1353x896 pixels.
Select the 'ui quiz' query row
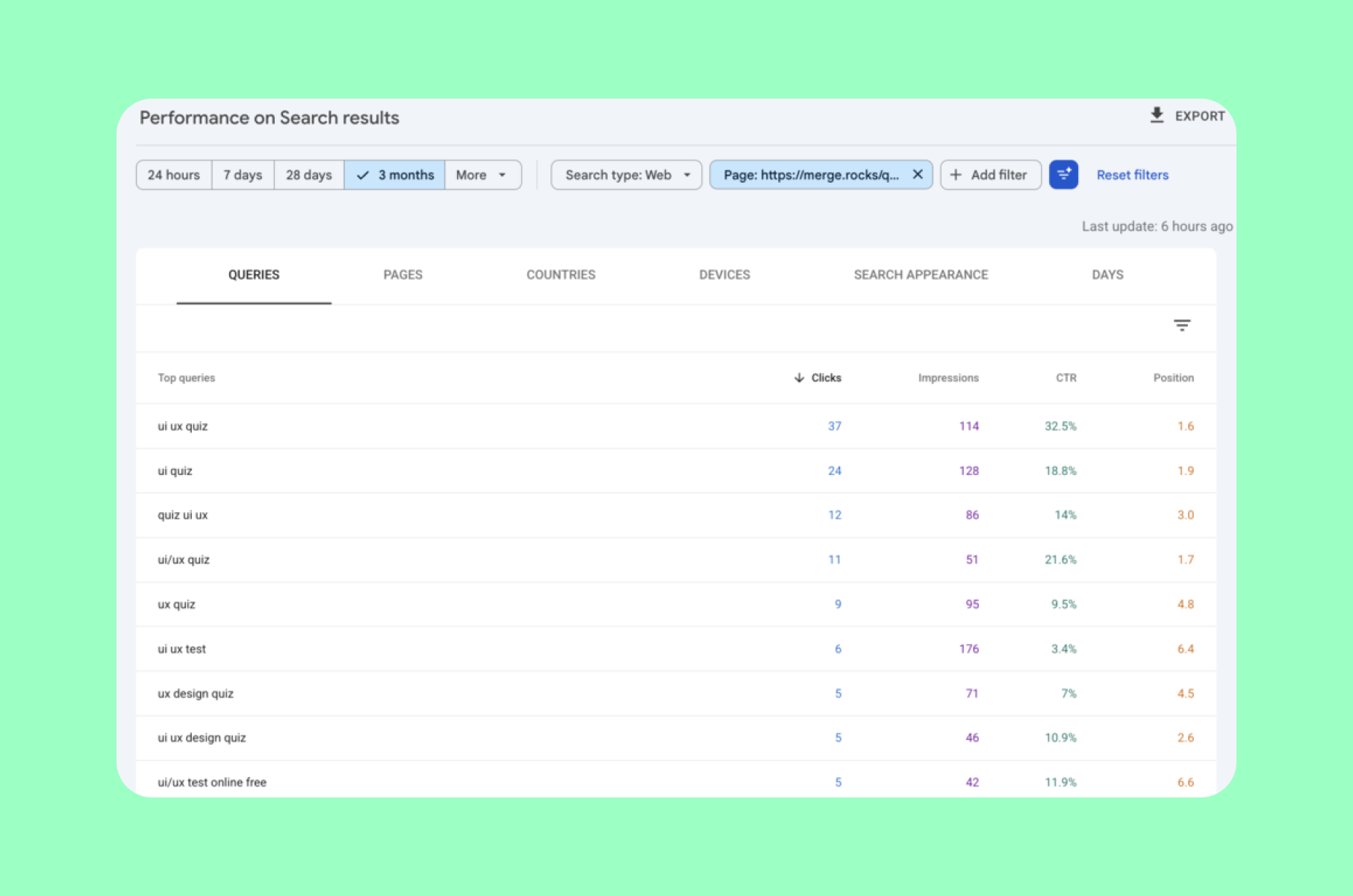tap(676, 471)
